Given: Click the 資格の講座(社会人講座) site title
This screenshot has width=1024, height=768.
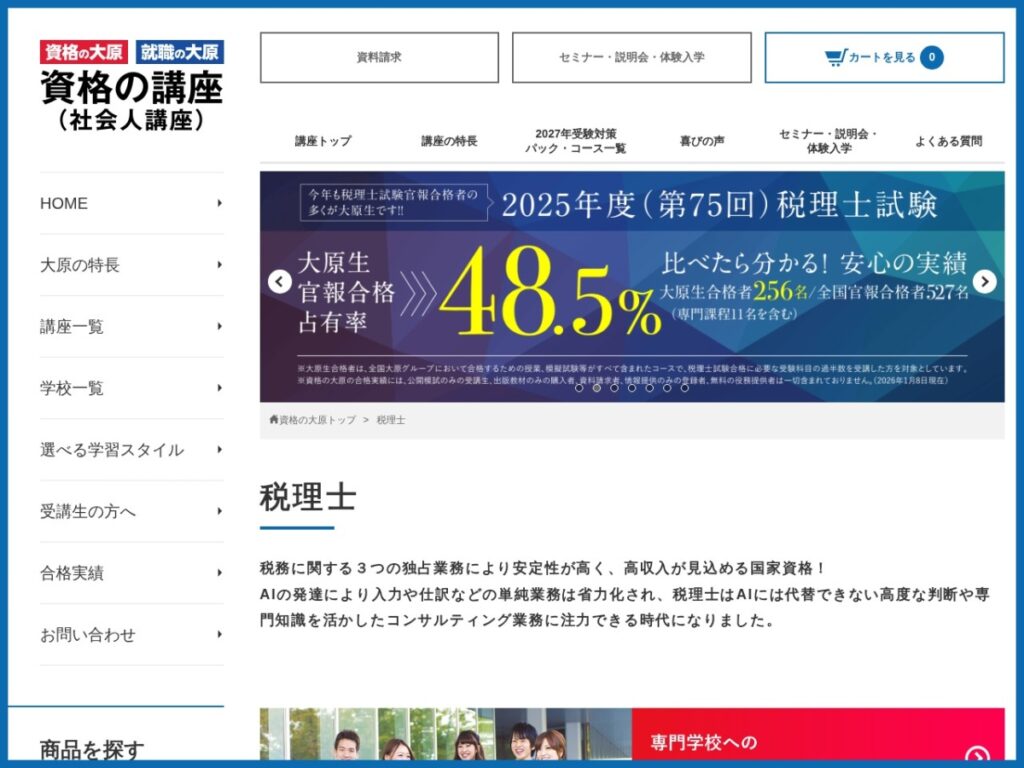Looking at the screenshot, I should [132, 101].
